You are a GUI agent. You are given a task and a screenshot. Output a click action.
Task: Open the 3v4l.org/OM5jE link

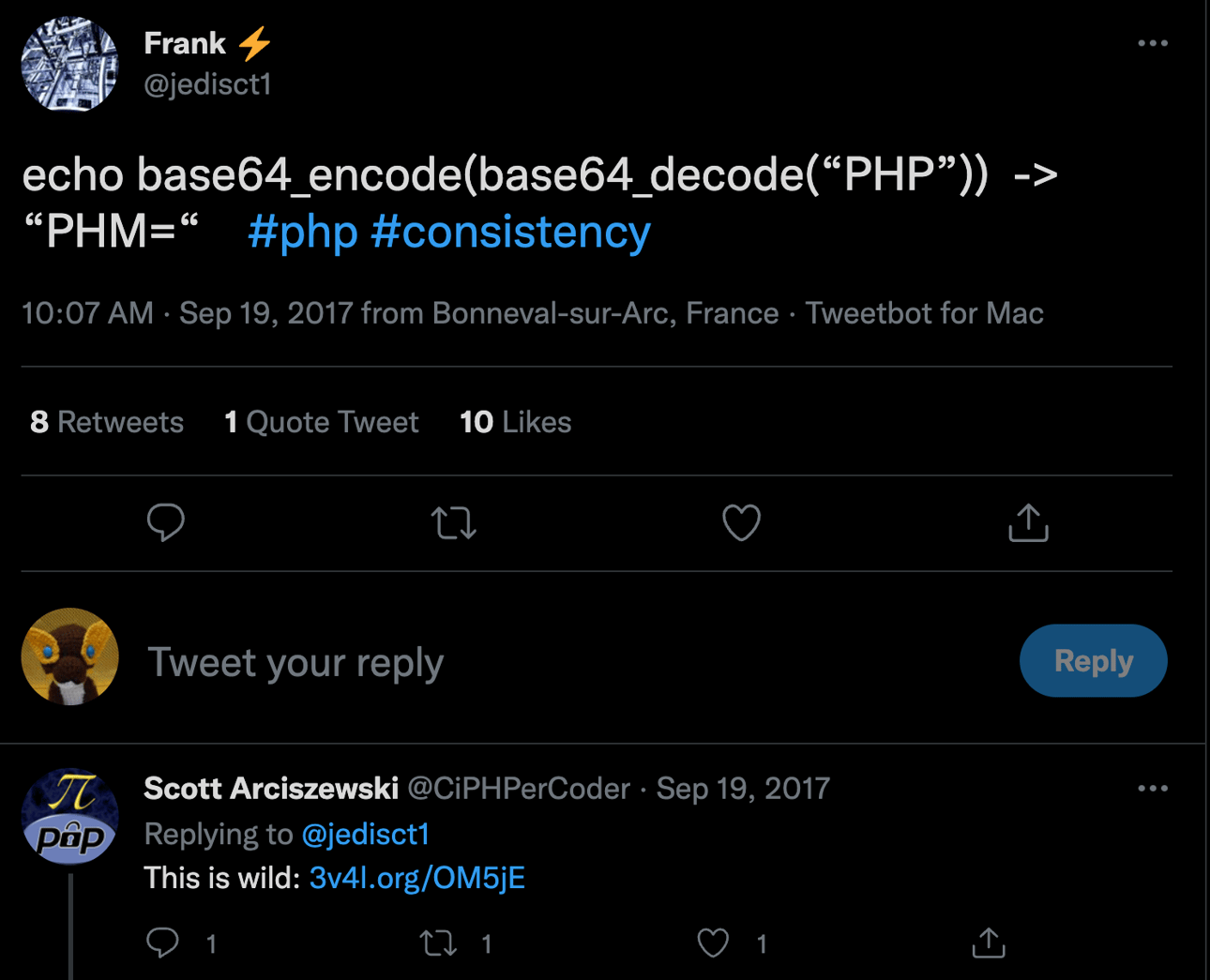(416, 878)
